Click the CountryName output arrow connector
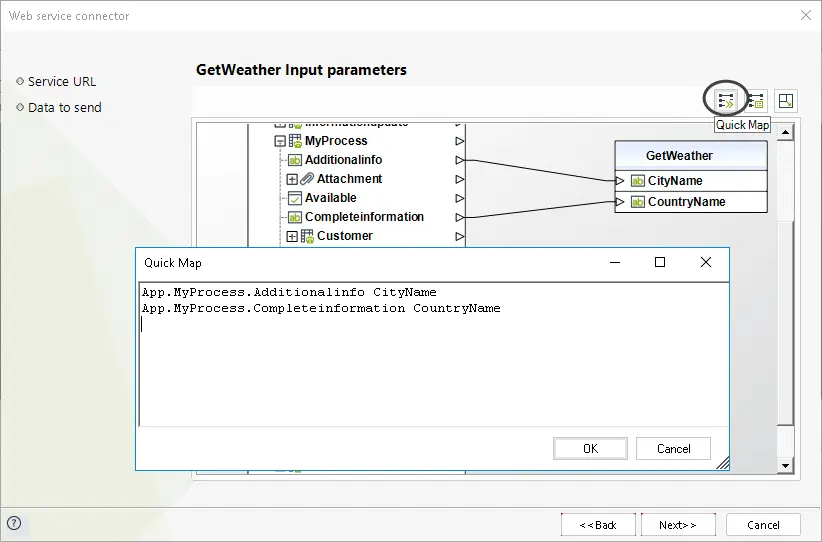Screen dimensions: 822x542 620,202
